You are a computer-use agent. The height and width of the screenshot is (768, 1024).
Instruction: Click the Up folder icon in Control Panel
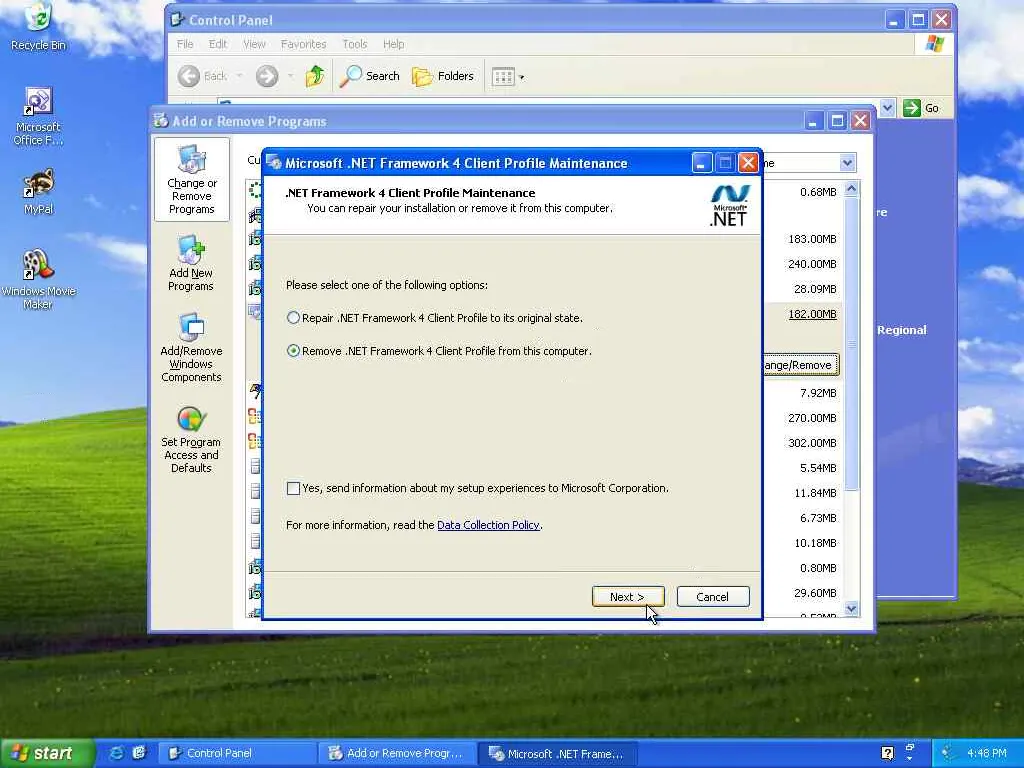[315, 76]
